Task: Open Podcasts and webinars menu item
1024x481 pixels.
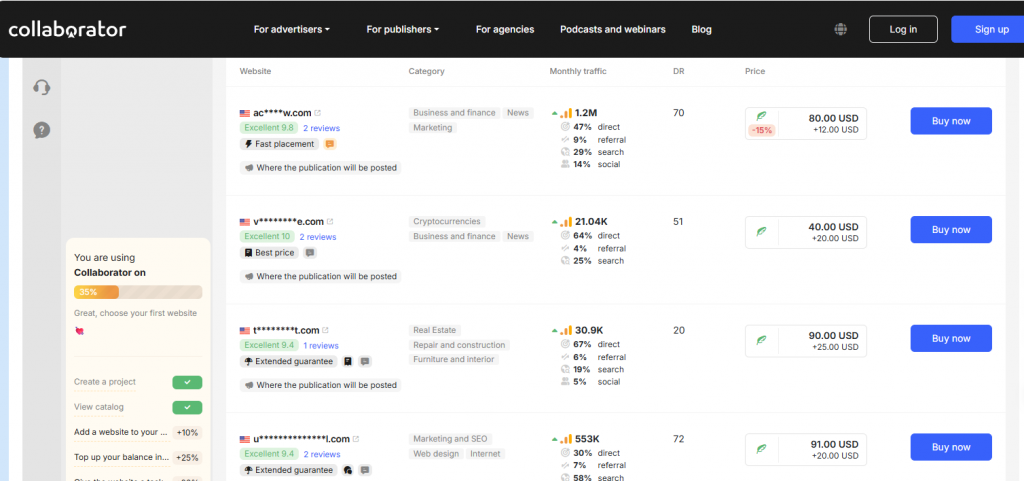Action: point(613,29)
